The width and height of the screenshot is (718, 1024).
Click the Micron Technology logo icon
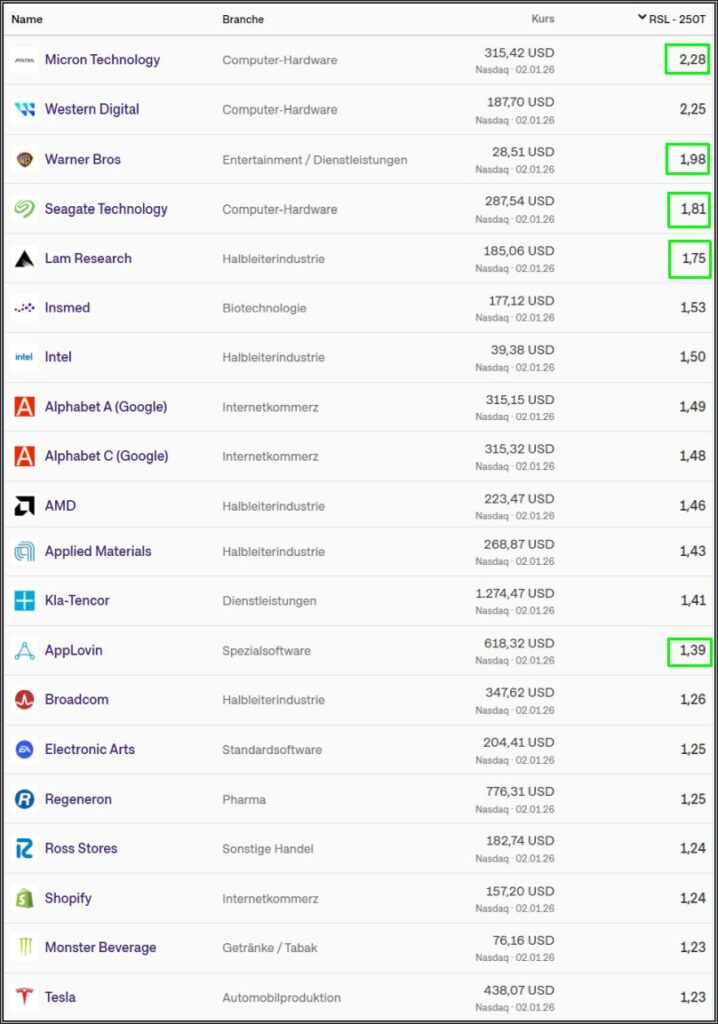24,60
